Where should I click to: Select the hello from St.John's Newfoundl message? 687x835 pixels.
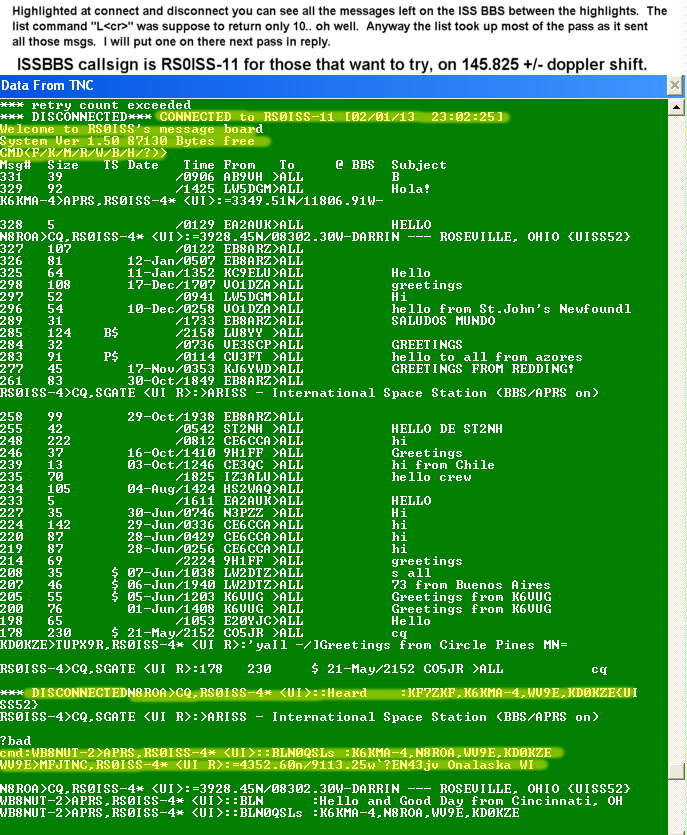[300, 309]
